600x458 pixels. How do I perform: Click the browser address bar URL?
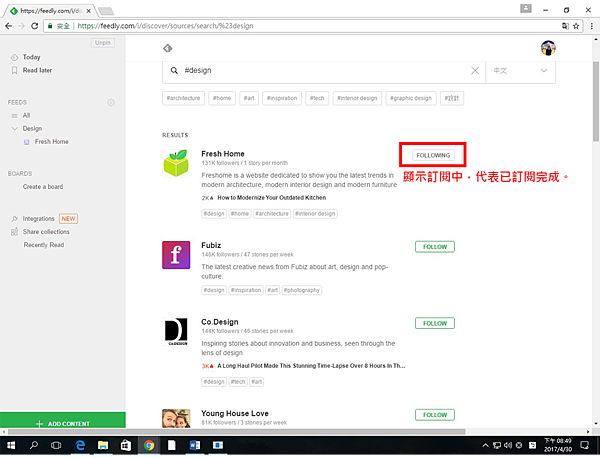(165, 26)
